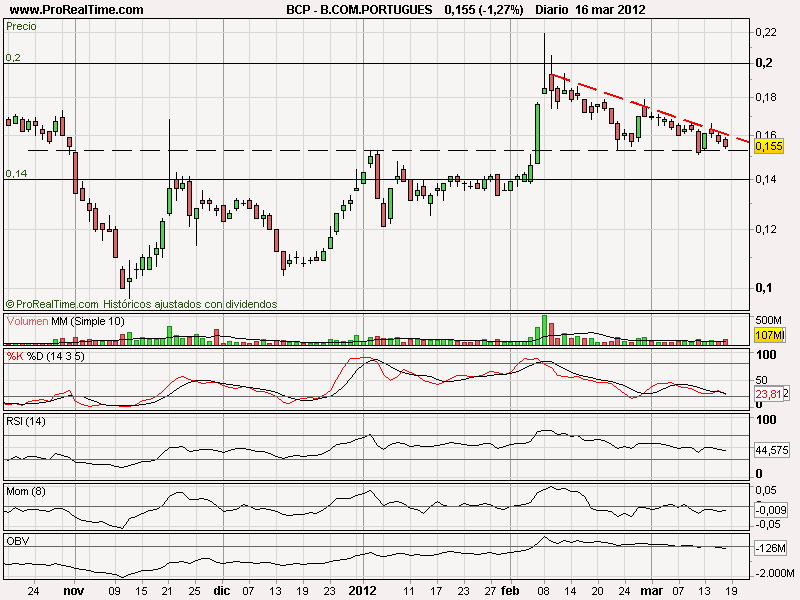The height and width of the screenshot is (600, 800).
Task: Click the -2.000M OBV axis value
Action: 774,573
